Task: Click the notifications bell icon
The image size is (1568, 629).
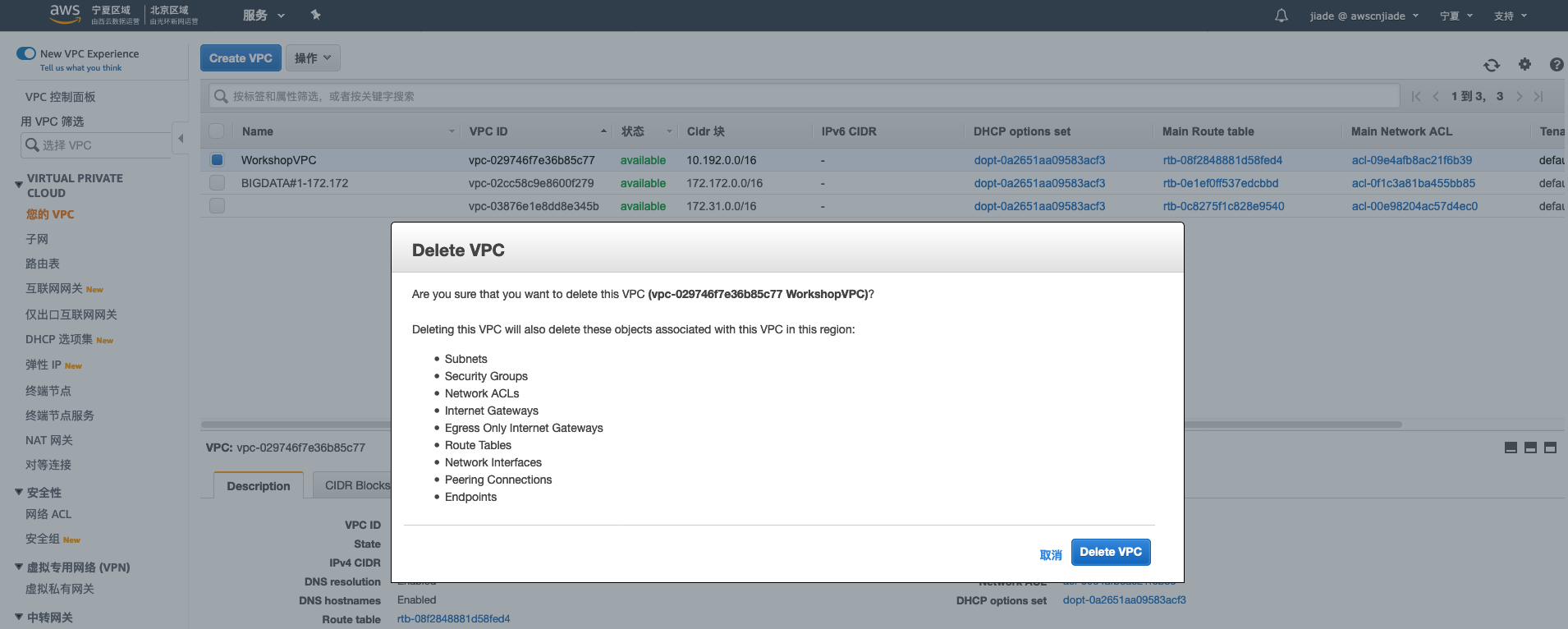Action: (1281, 16)
